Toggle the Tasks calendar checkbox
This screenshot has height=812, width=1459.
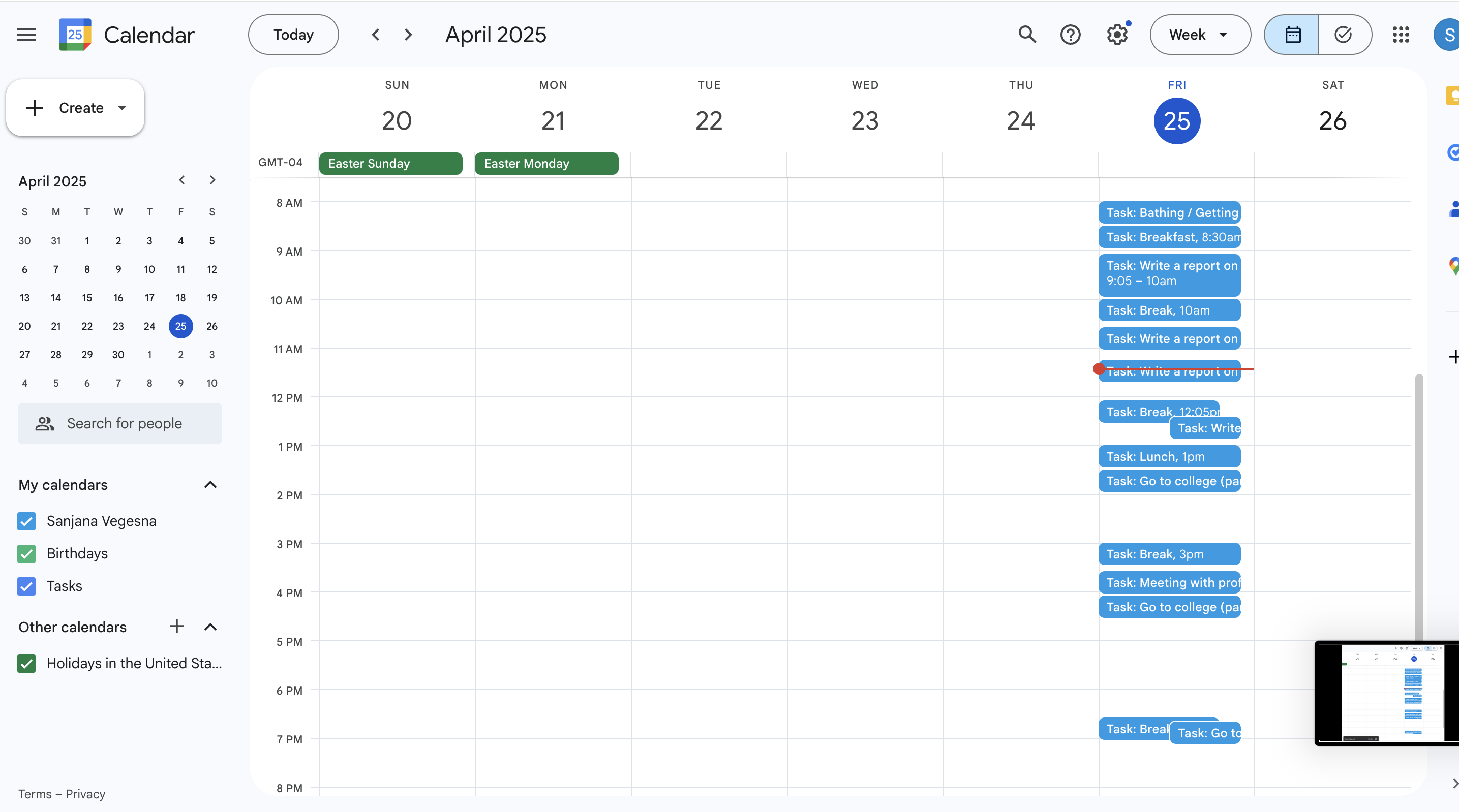coord(26,586)
